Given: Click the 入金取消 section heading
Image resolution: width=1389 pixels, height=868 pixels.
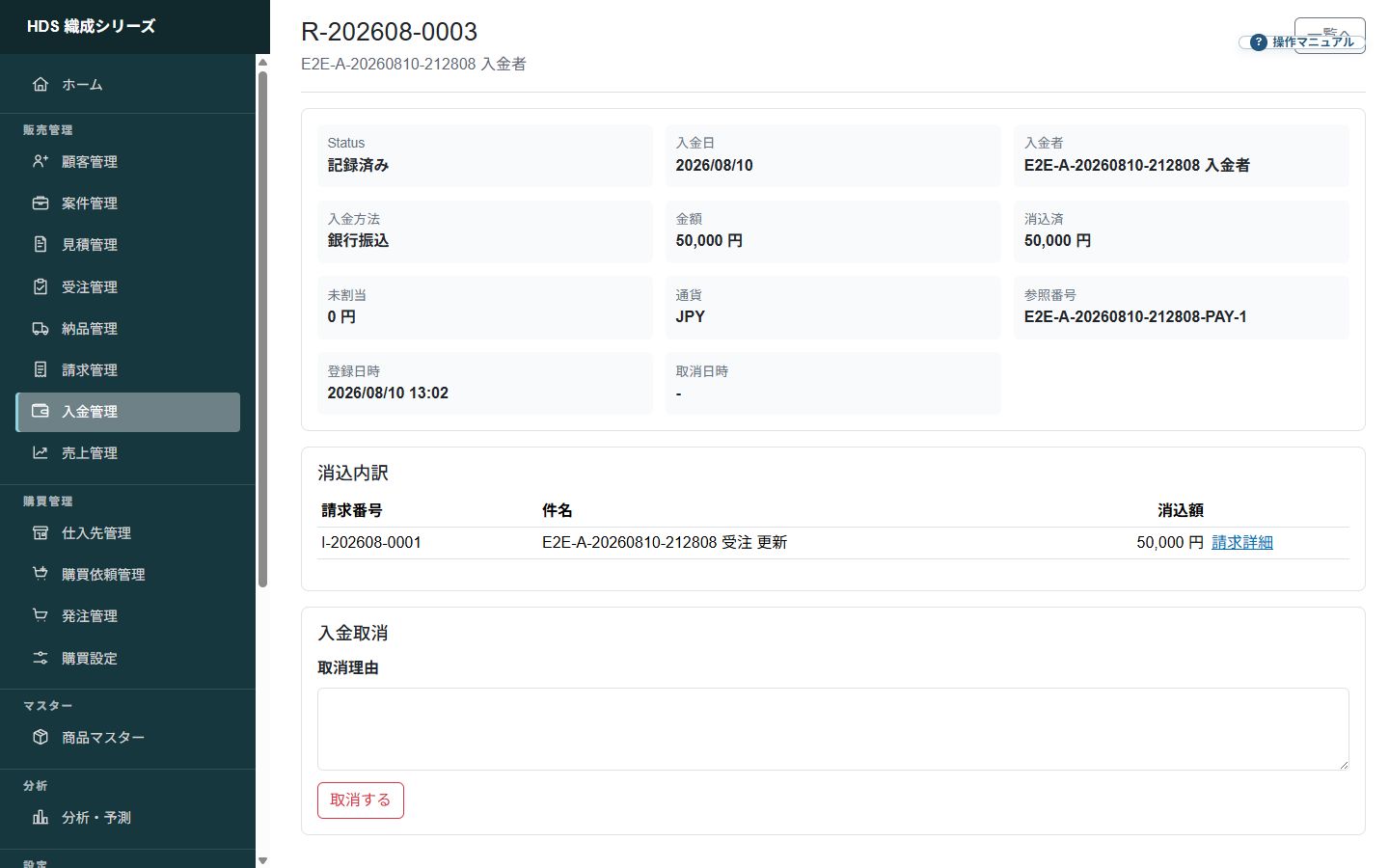Looking at the screenshot, I should click(x=353, y=634).
